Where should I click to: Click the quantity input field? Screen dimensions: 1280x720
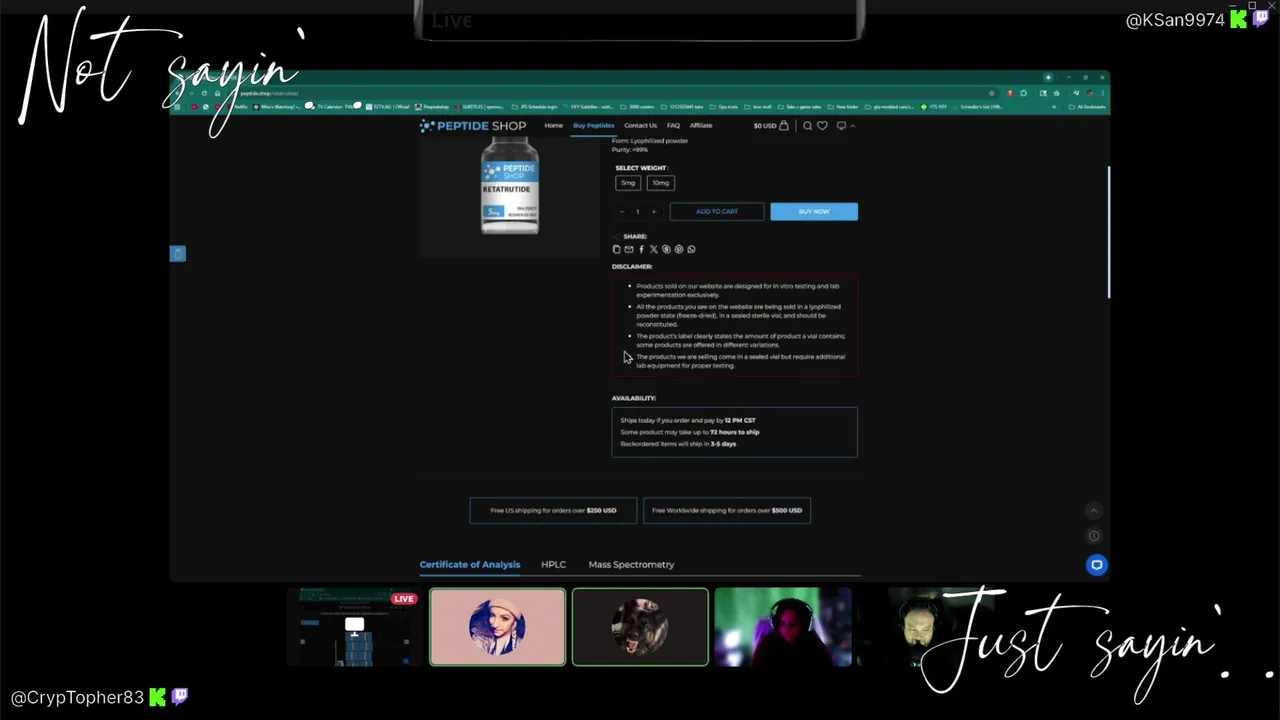click(638, 211)
